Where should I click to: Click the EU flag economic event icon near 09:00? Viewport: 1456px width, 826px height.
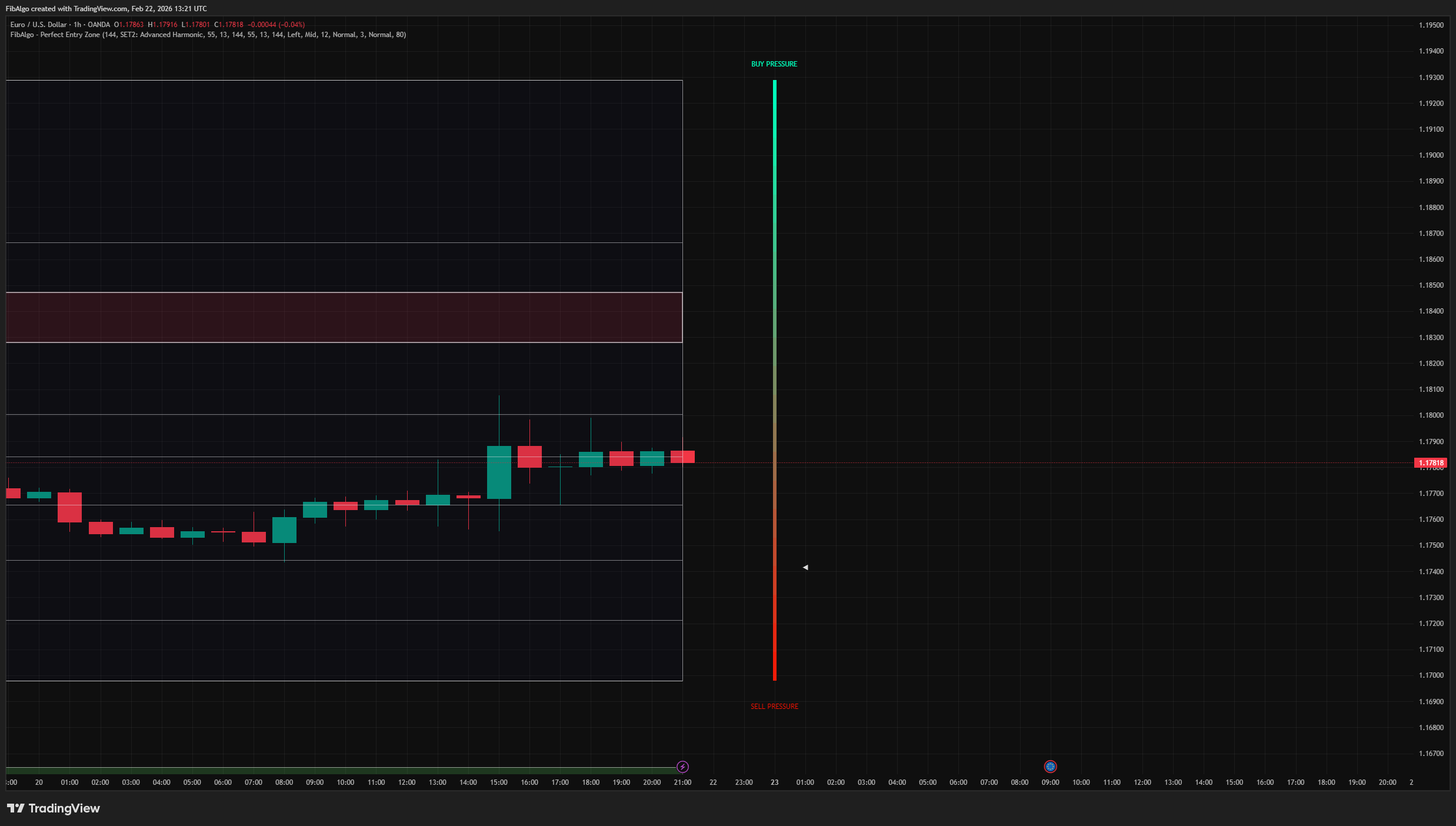(1051, 766)
